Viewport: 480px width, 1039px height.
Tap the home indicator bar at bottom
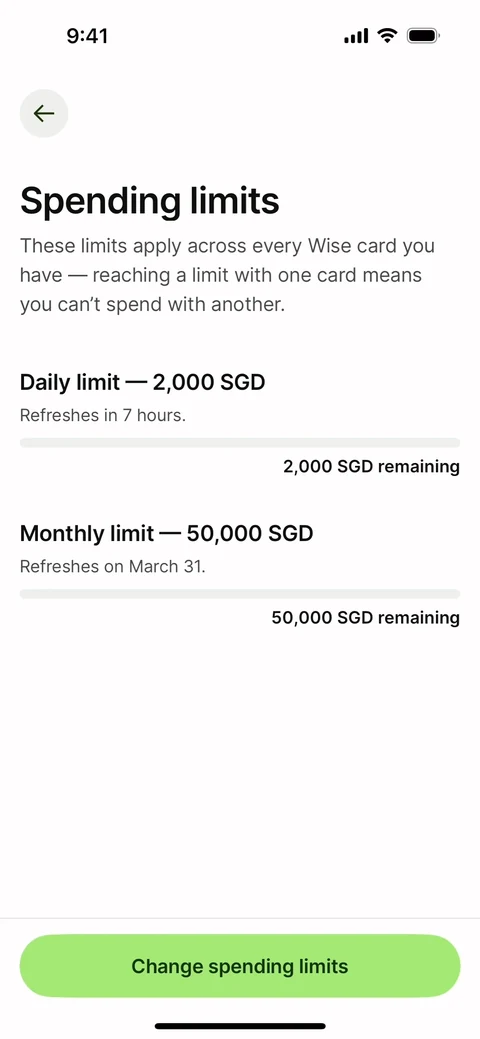click(x=240, y=1026)
